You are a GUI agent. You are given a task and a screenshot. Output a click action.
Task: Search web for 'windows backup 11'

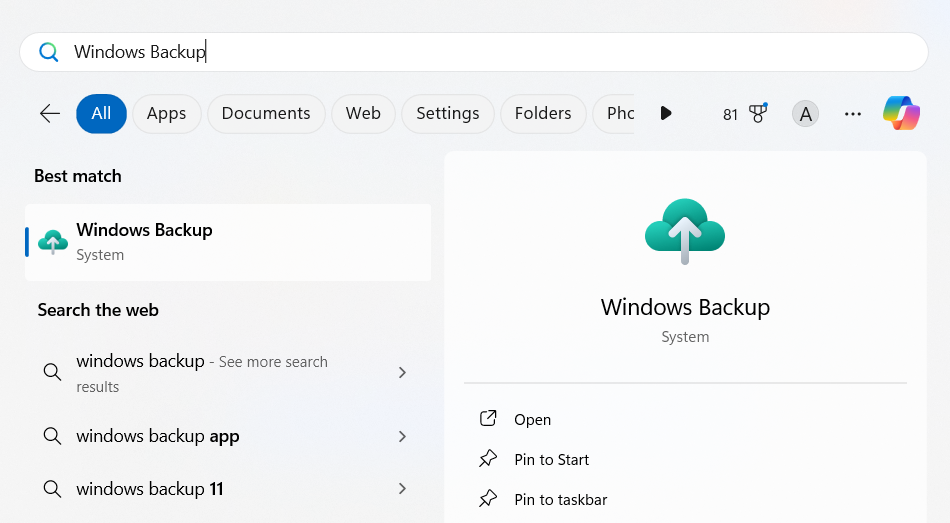pos(228,488)
